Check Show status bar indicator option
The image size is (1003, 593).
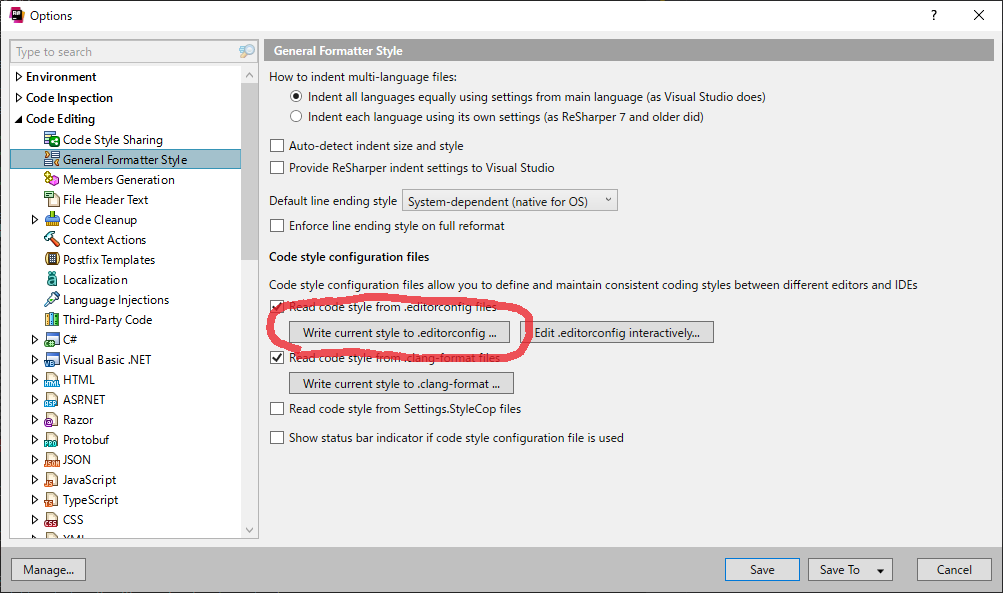pos(277,438)
